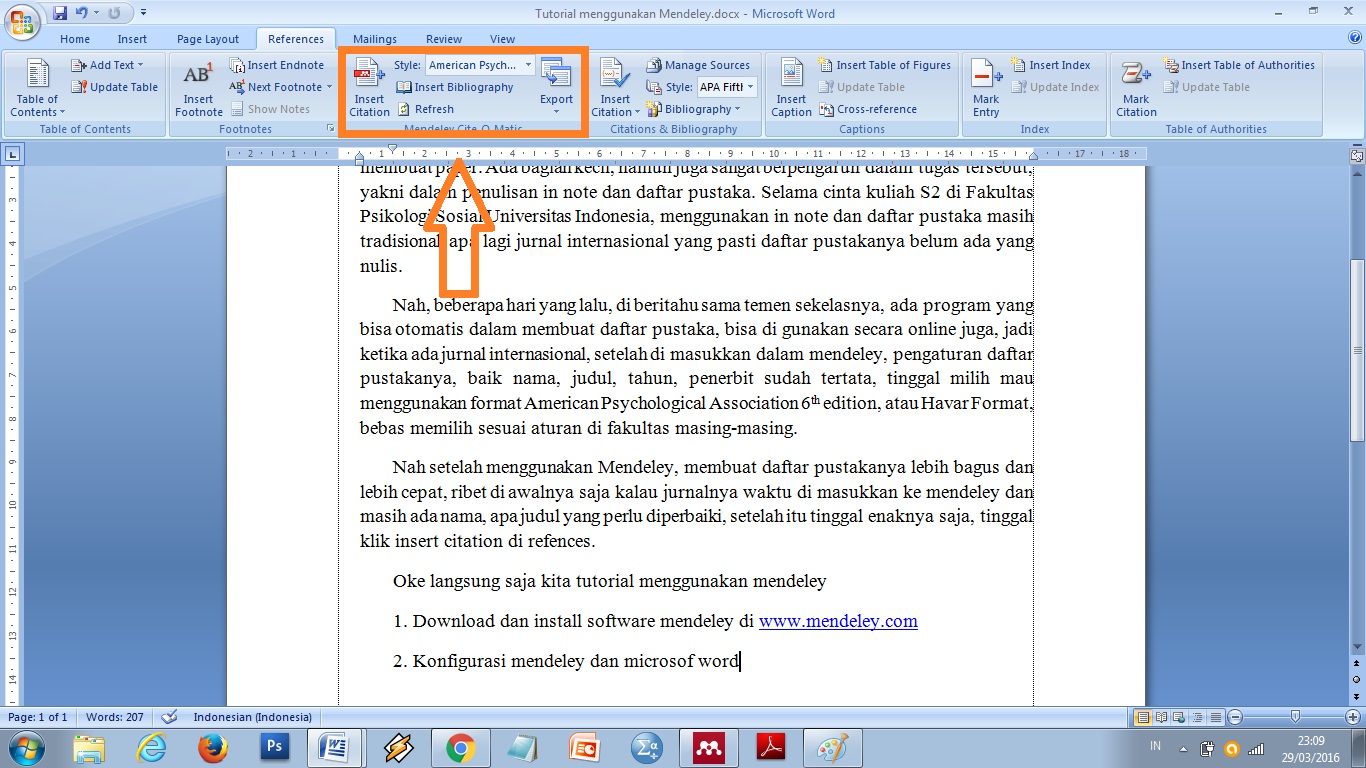Refresh Mendeley citations
Viewport: 1366px width, 768px height.
(x=425, y=109)
